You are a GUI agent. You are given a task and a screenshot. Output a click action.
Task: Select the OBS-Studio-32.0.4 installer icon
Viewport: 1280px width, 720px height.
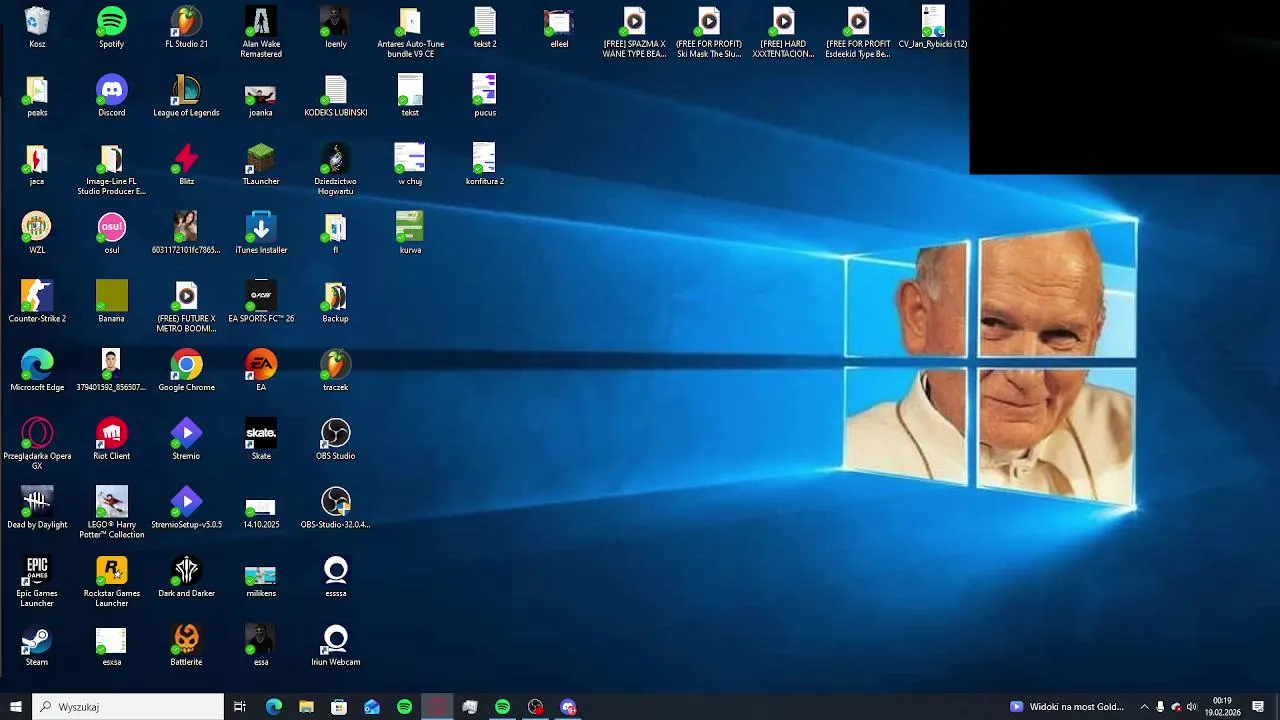pos(335,508)
